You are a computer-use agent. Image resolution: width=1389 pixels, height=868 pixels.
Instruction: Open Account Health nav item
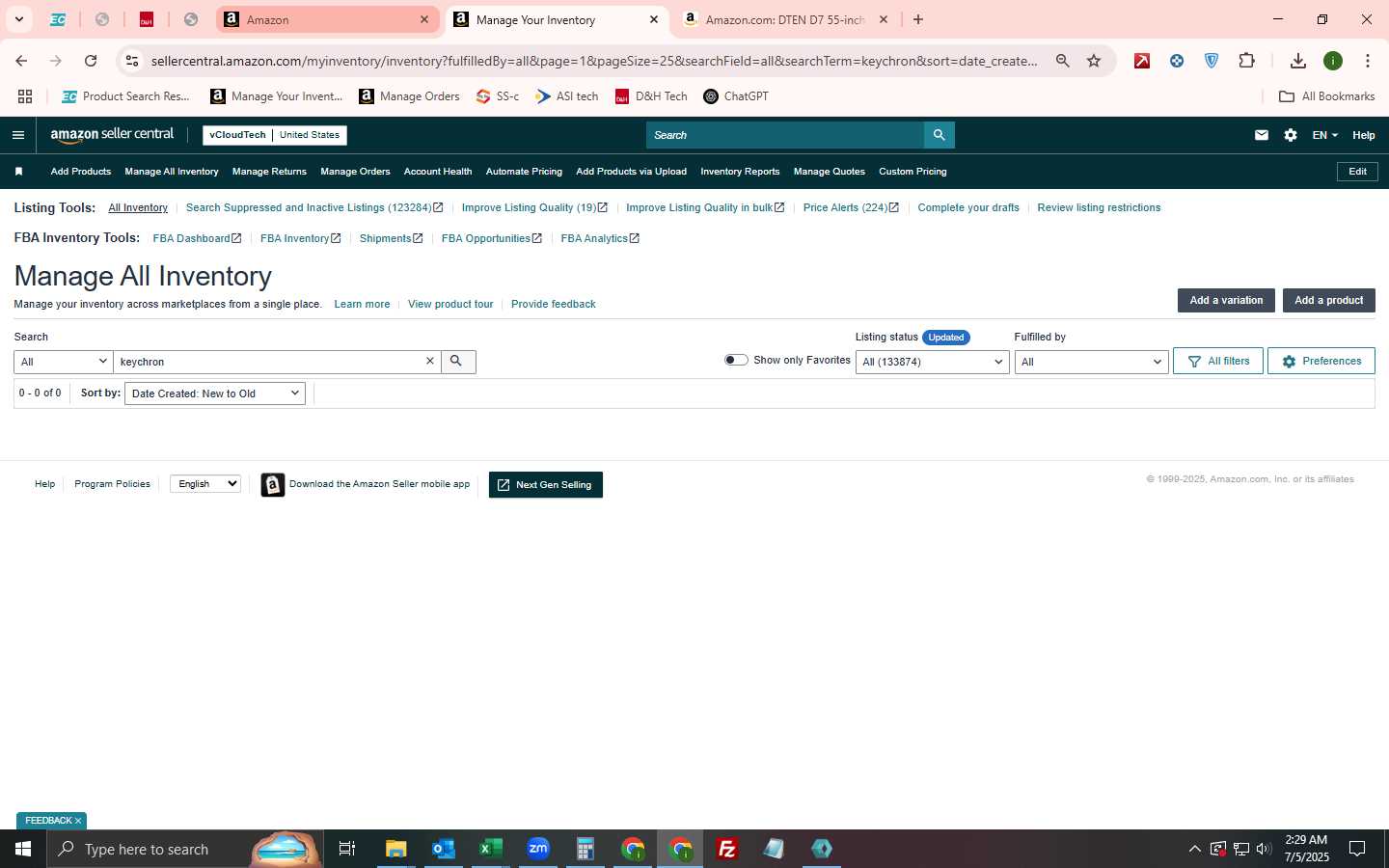438,172
